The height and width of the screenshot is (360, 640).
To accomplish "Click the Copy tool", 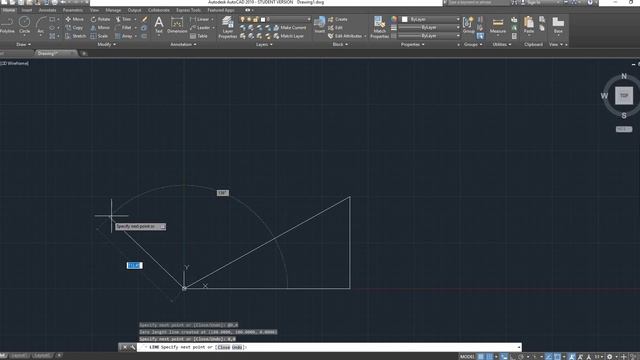I will coord(74,28).
